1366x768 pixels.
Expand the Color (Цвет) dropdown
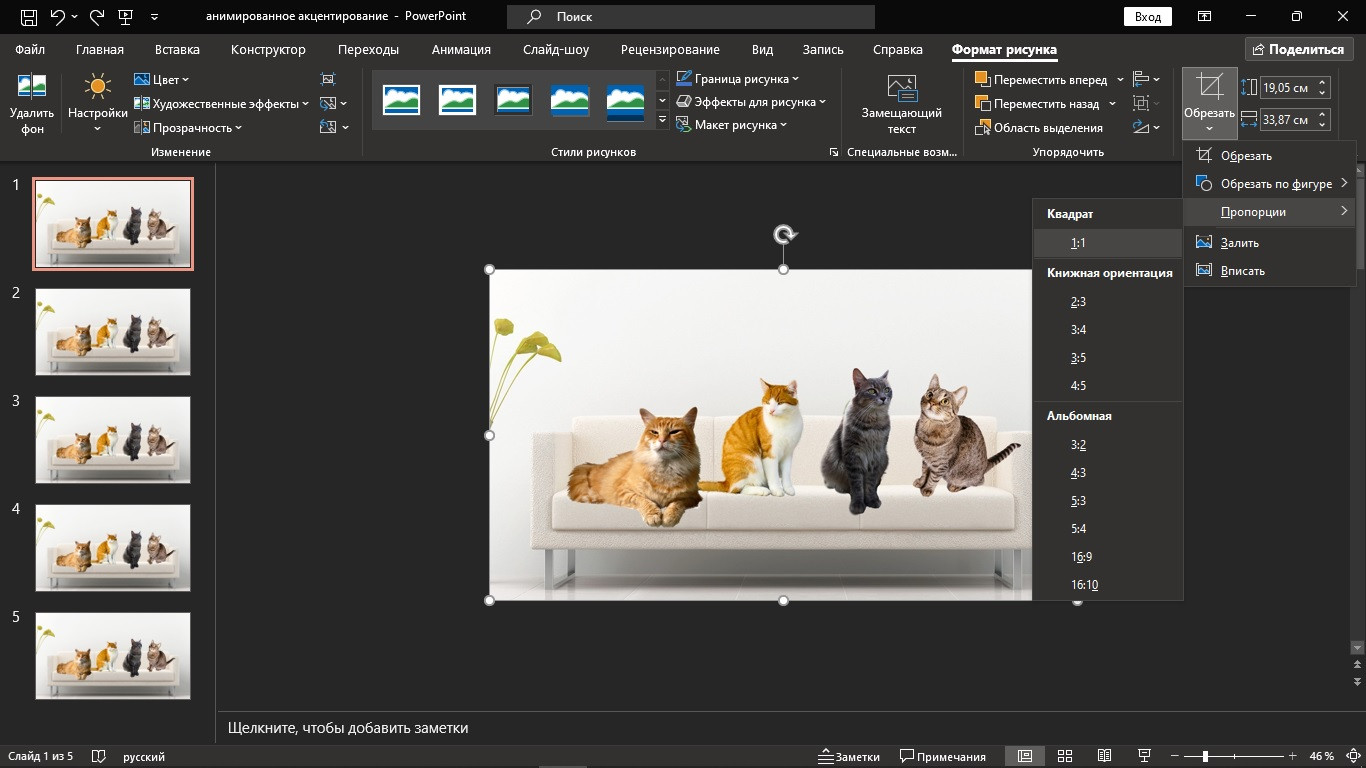coord(162,80)
